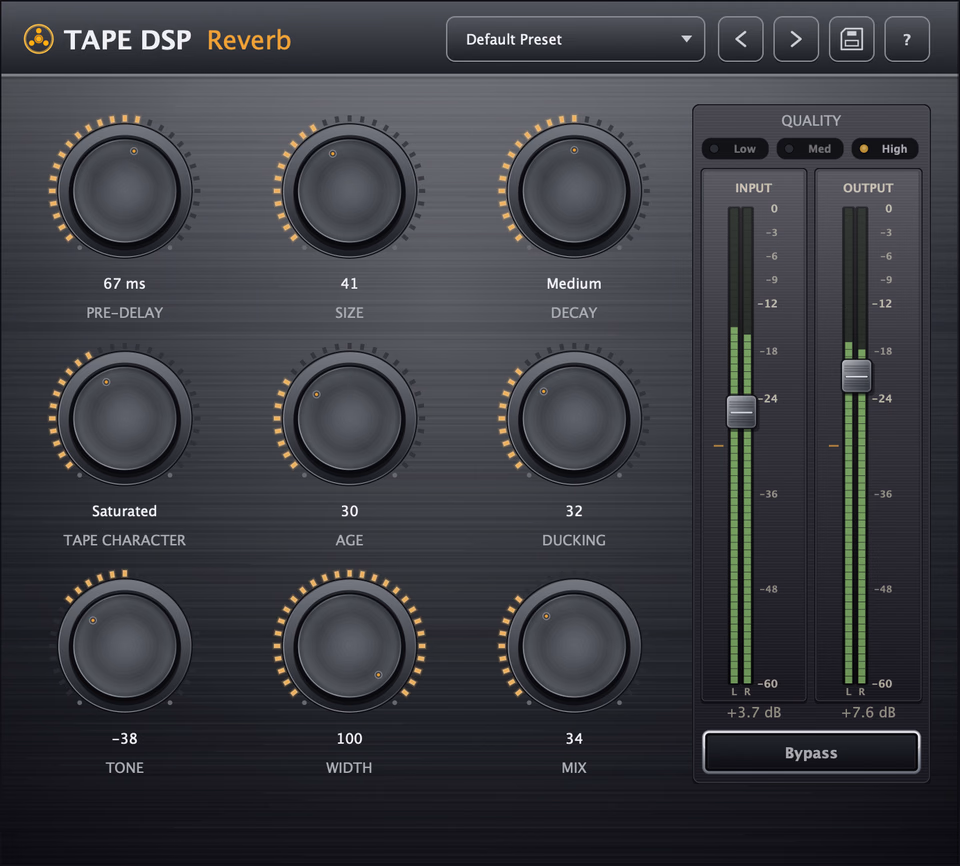The image size is (960, 866).
Task: Click the size value 41
Action: tap(350, 284)
